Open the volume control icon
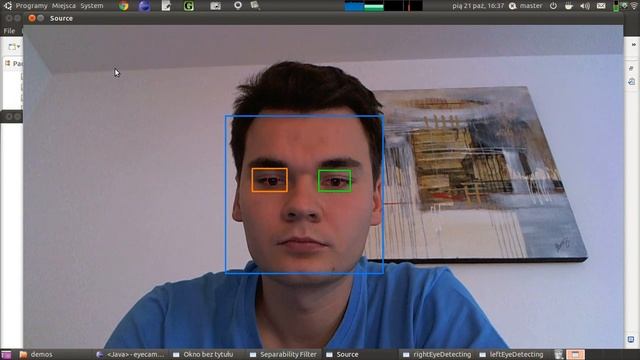 click(585, 6)
